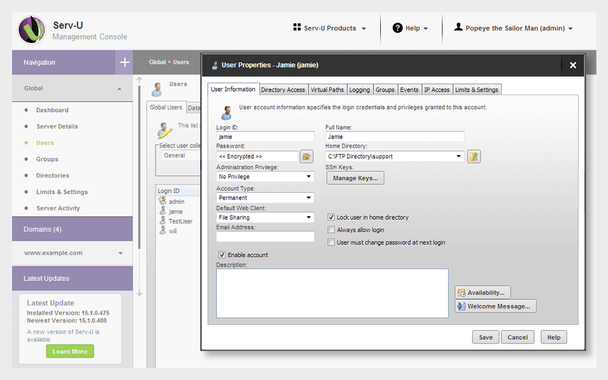Click the Cancel button
The image size is (608, 380).
pyautogui.click(x=518, y=337)
